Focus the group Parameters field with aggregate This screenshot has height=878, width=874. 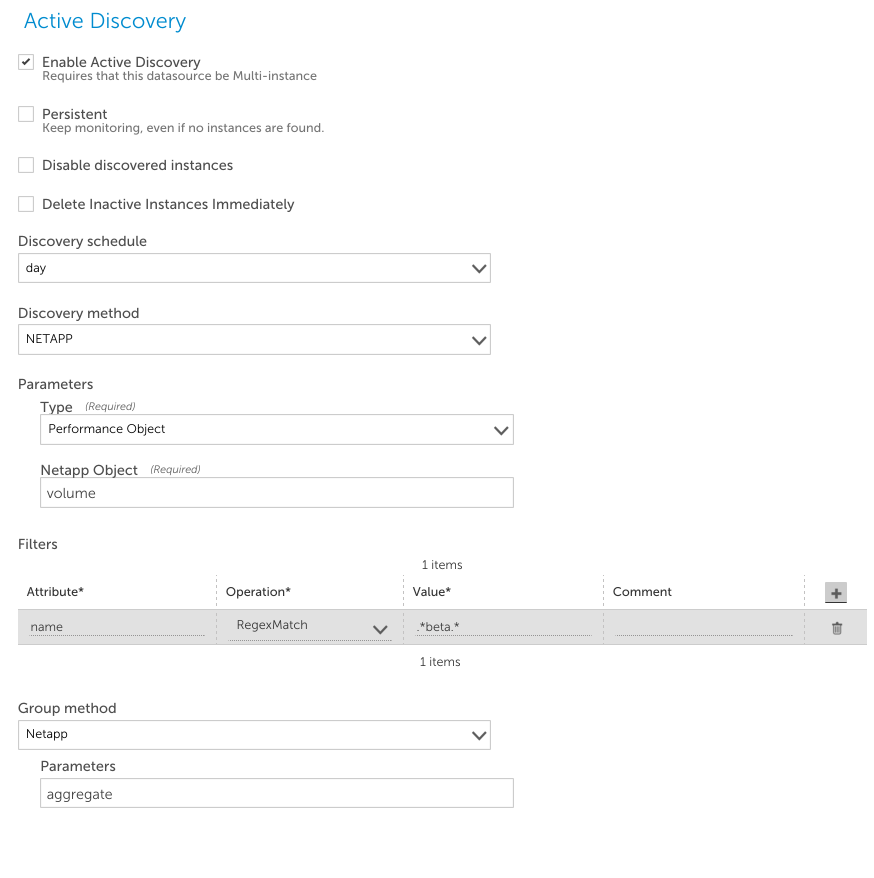tap(277, 793)
